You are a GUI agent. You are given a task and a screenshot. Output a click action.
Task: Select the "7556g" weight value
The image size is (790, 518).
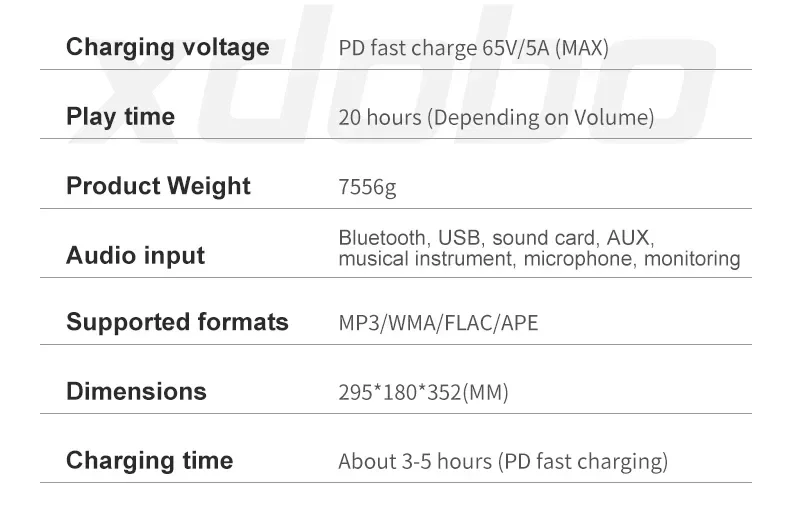coord(367,187)
